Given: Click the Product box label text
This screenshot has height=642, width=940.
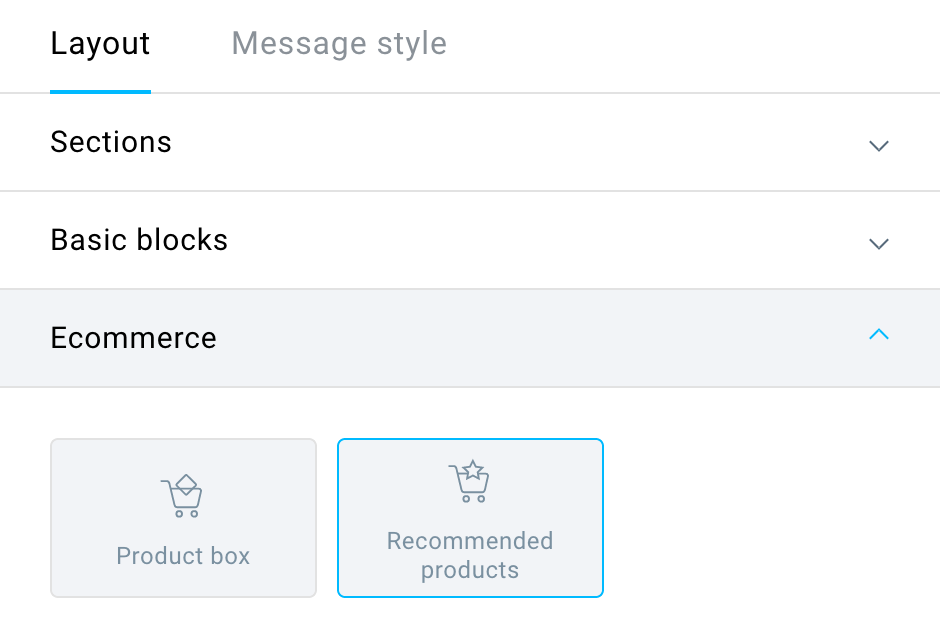Looking at the screenshot, I should tap(183, 556).
